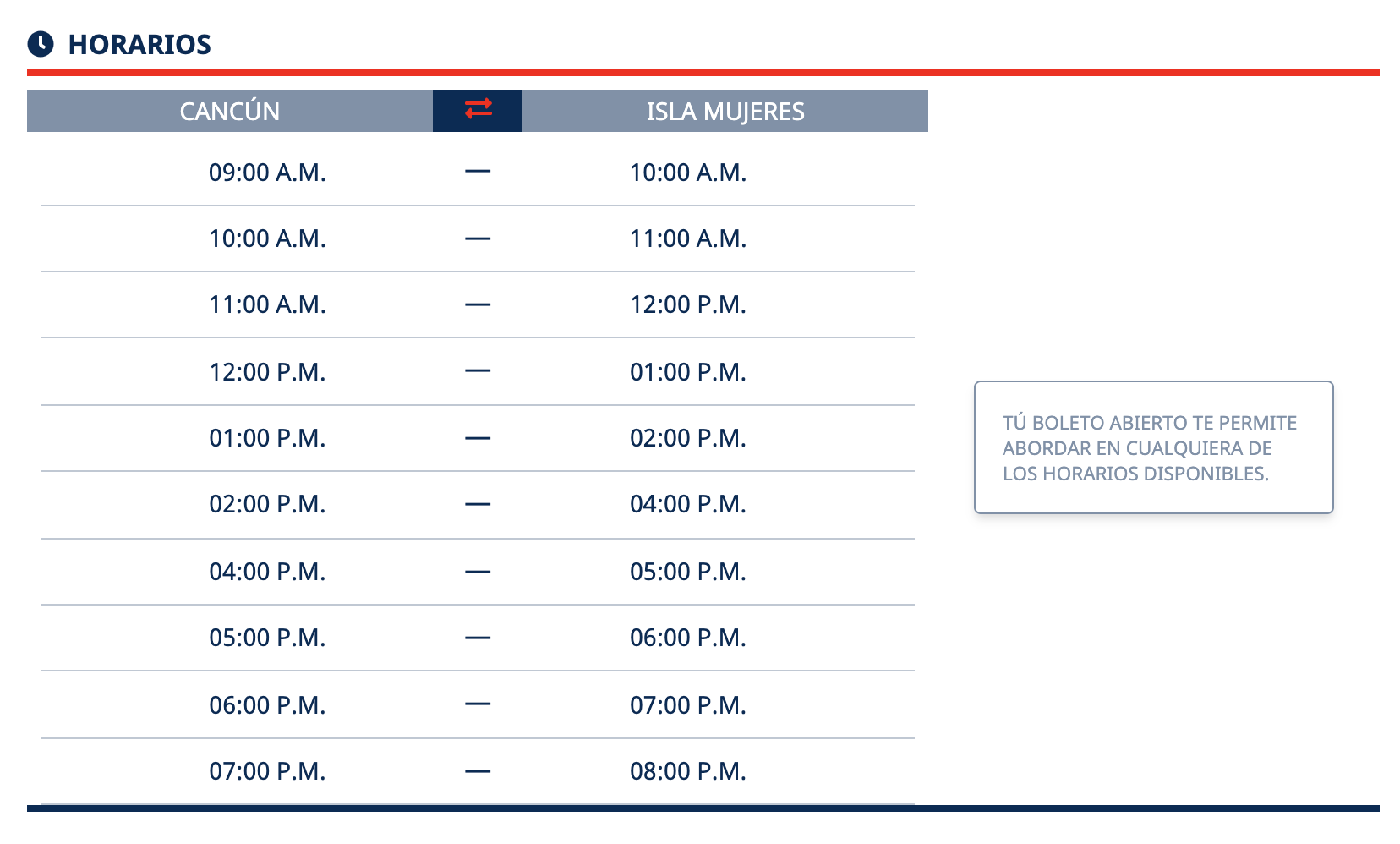
Task: Click the 07:00 P.M. Isla Mujeres time
Action: 688,705
